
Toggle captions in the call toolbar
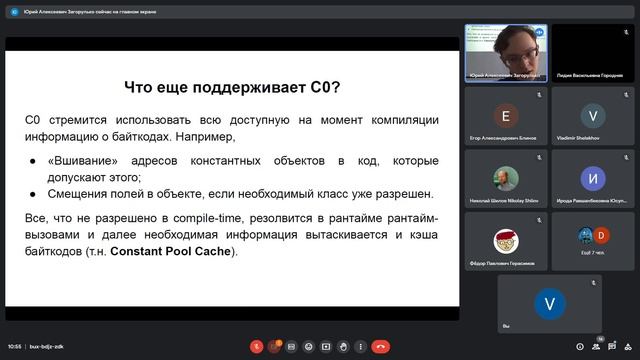point(291,347)
